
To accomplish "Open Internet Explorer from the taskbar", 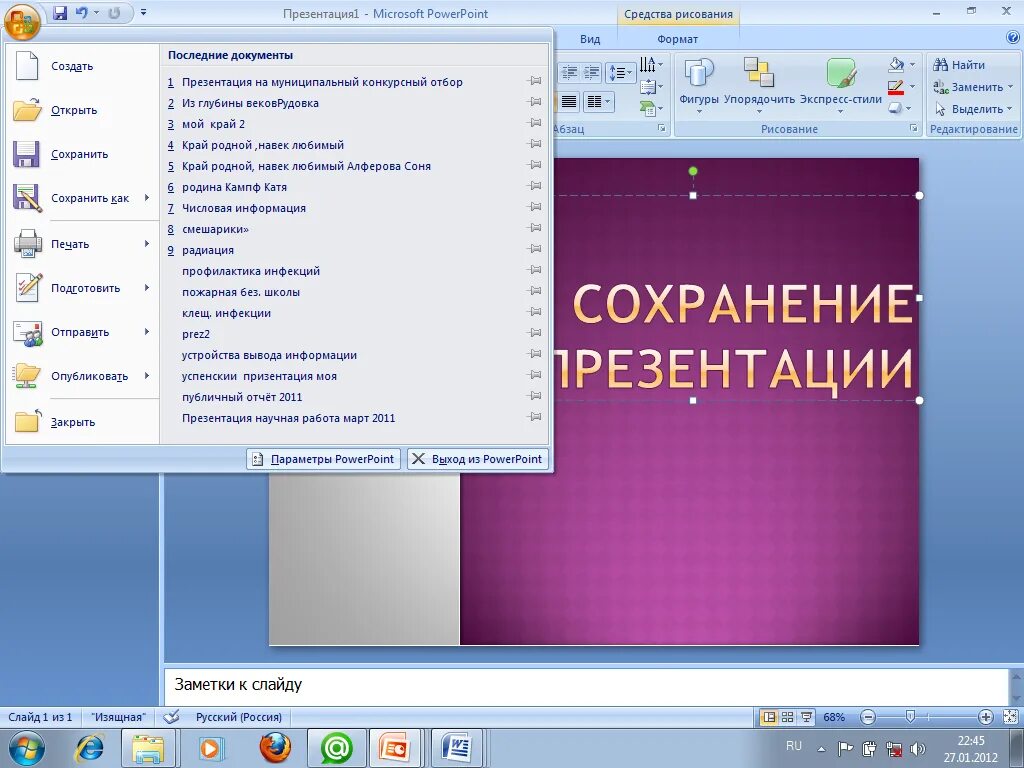I will click(89, 748).
